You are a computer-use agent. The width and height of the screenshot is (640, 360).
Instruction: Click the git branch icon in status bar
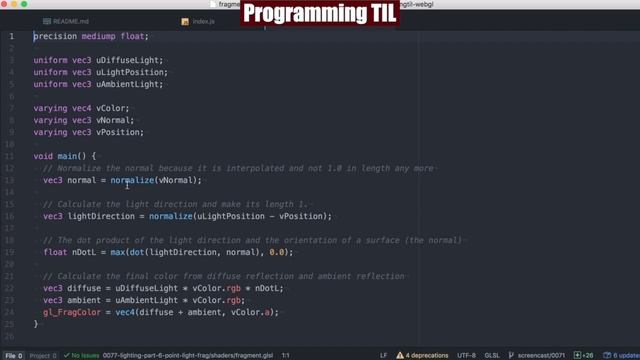[x=511, y=356]
